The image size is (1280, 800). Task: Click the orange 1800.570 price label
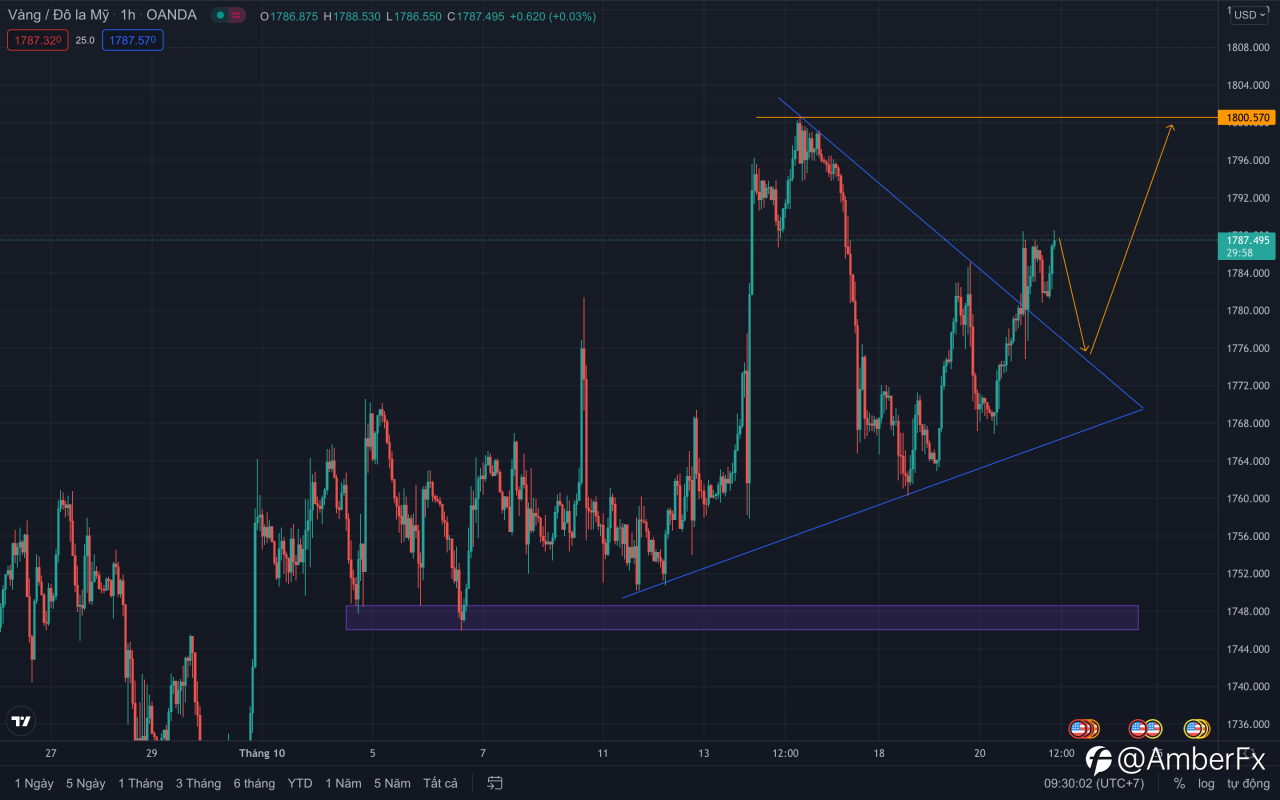click(x=1247, y=118)
